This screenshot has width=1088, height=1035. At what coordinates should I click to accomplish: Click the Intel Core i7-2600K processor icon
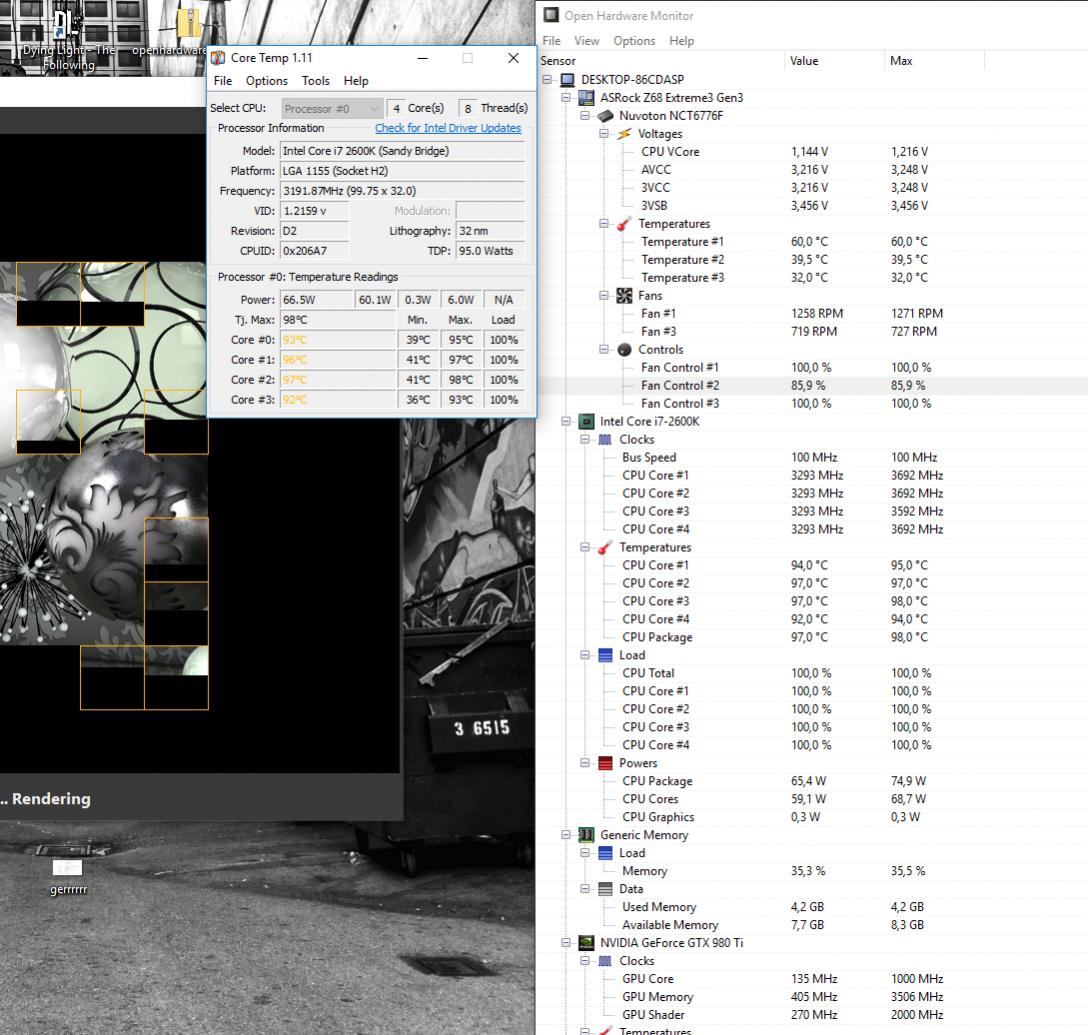click(x=587, y=422)
